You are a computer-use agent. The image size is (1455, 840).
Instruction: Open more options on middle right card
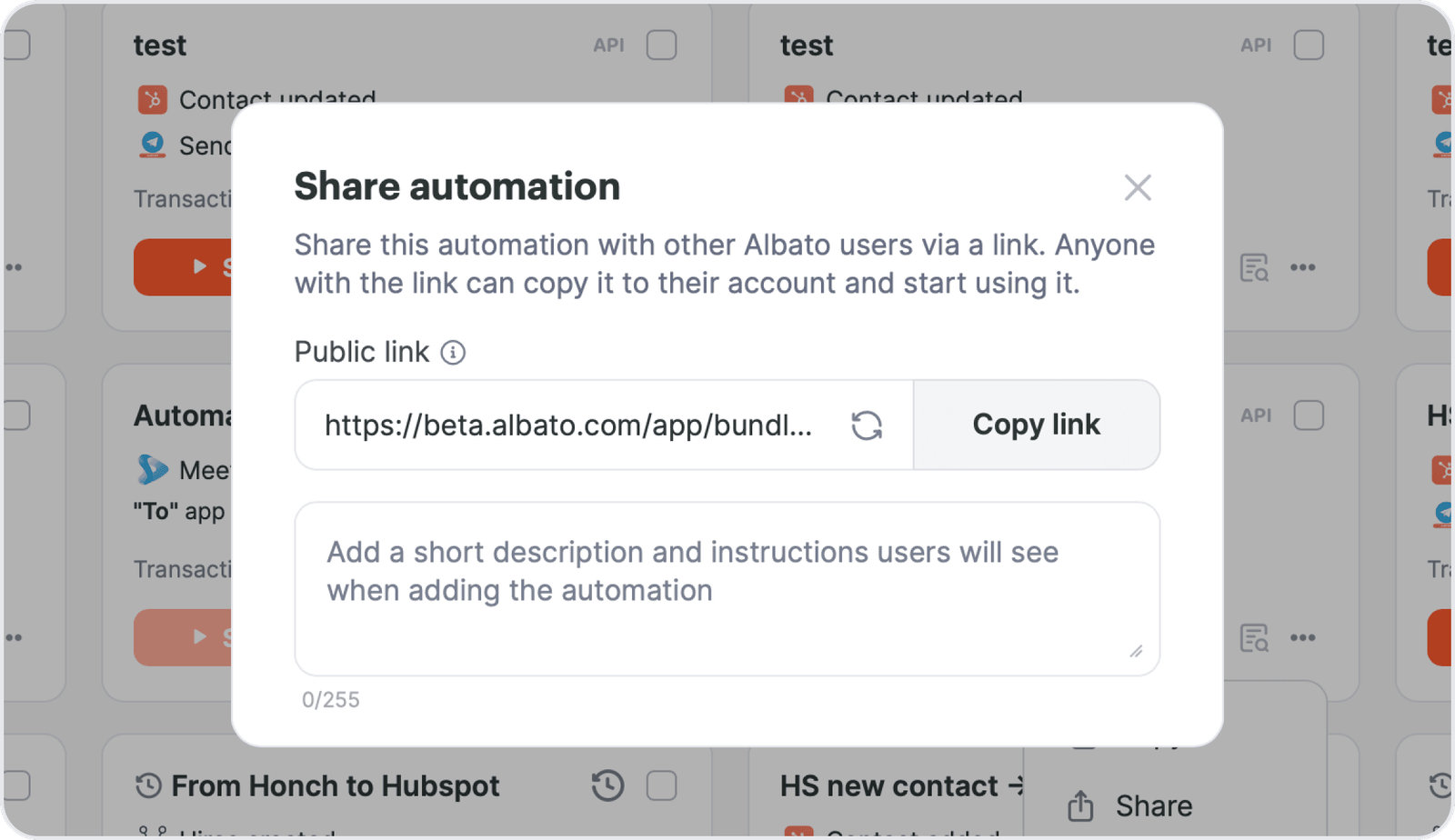click(x=1303, y=638)
